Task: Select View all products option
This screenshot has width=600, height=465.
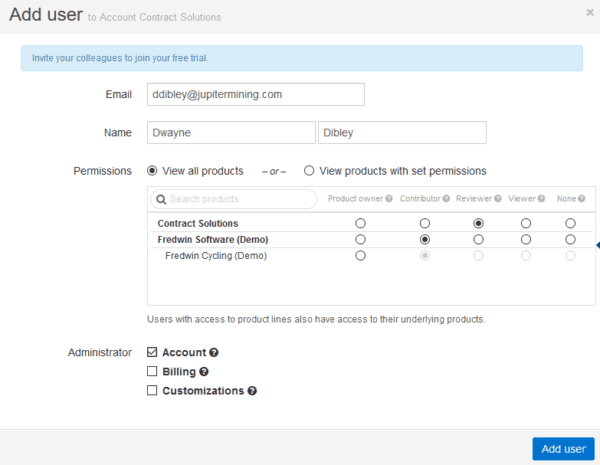Action: point(153,171)
